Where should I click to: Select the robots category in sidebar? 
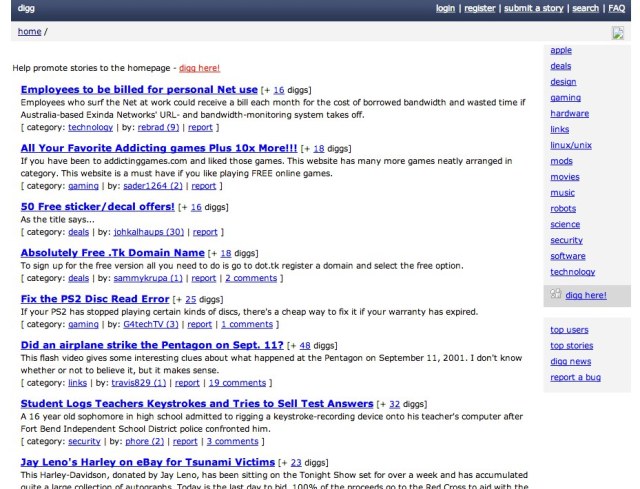(563, 209)
